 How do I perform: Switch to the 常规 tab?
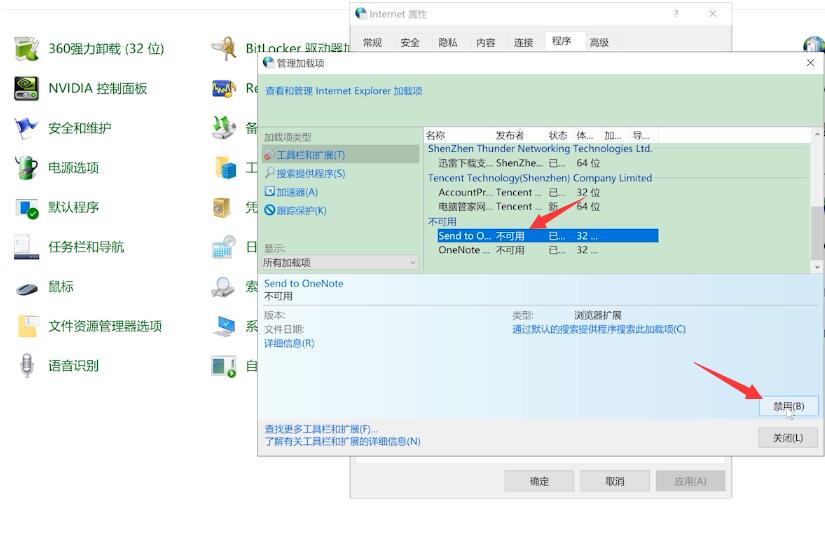(x=372, y=42)
